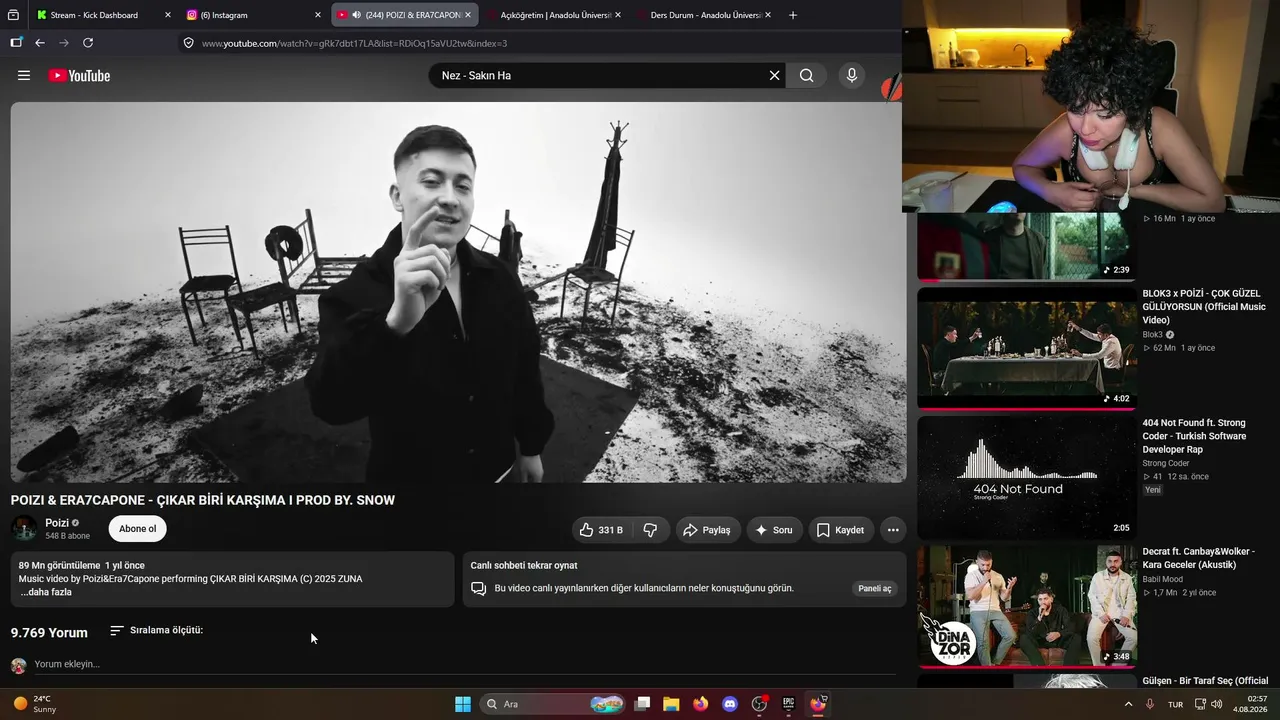This screenshot has height=720, width=1280.
Task: Open the YouTube guide hamburger menu
Action: (24, 76)
